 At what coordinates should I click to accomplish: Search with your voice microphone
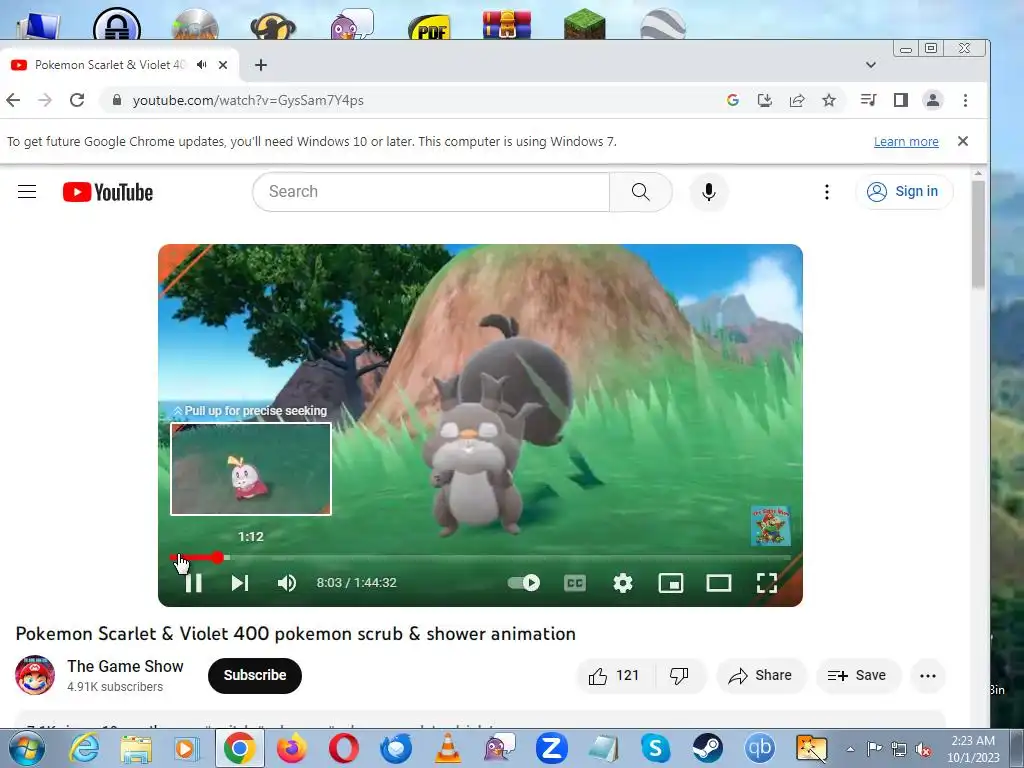[x=709, y=192]
